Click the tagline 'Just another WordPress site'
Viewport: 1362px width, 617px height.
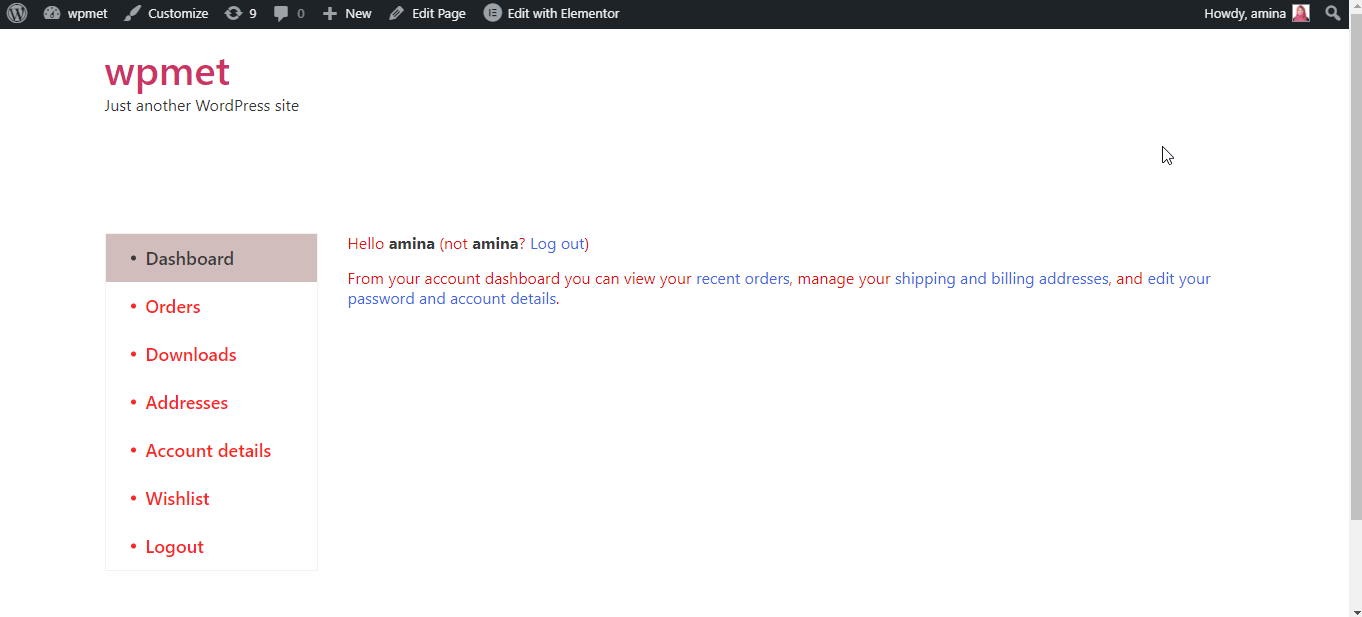click(202, 106)
